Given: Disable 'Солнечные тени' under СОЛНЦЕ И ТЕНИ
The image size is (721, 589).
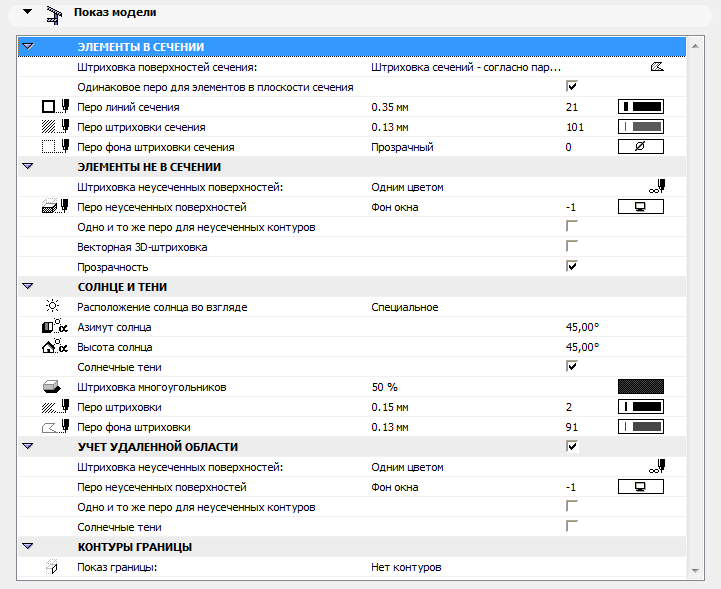Looking at the screenshot, I should pyautogui.click(x=572, y=366).
